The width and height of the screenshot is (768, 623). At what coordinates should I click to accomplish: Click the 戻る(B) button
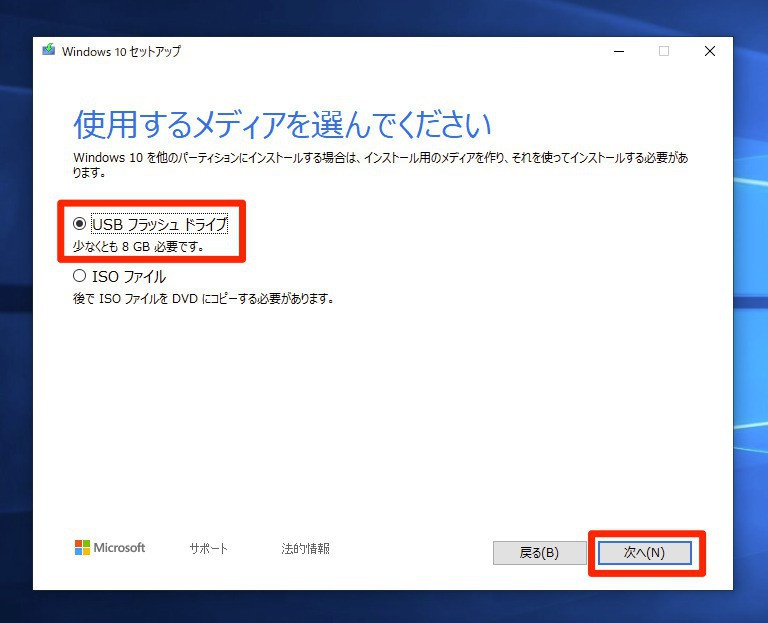click(x=539, y=552)
